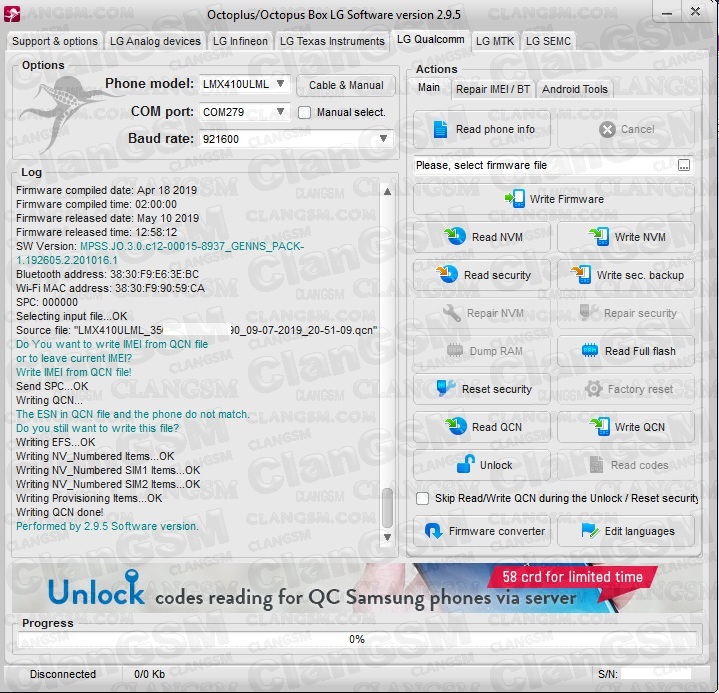Toggle Skip Read/Write QCN during Unlock checkbox
This screenshot has width=719, height=693.
(x=422, y=498)
